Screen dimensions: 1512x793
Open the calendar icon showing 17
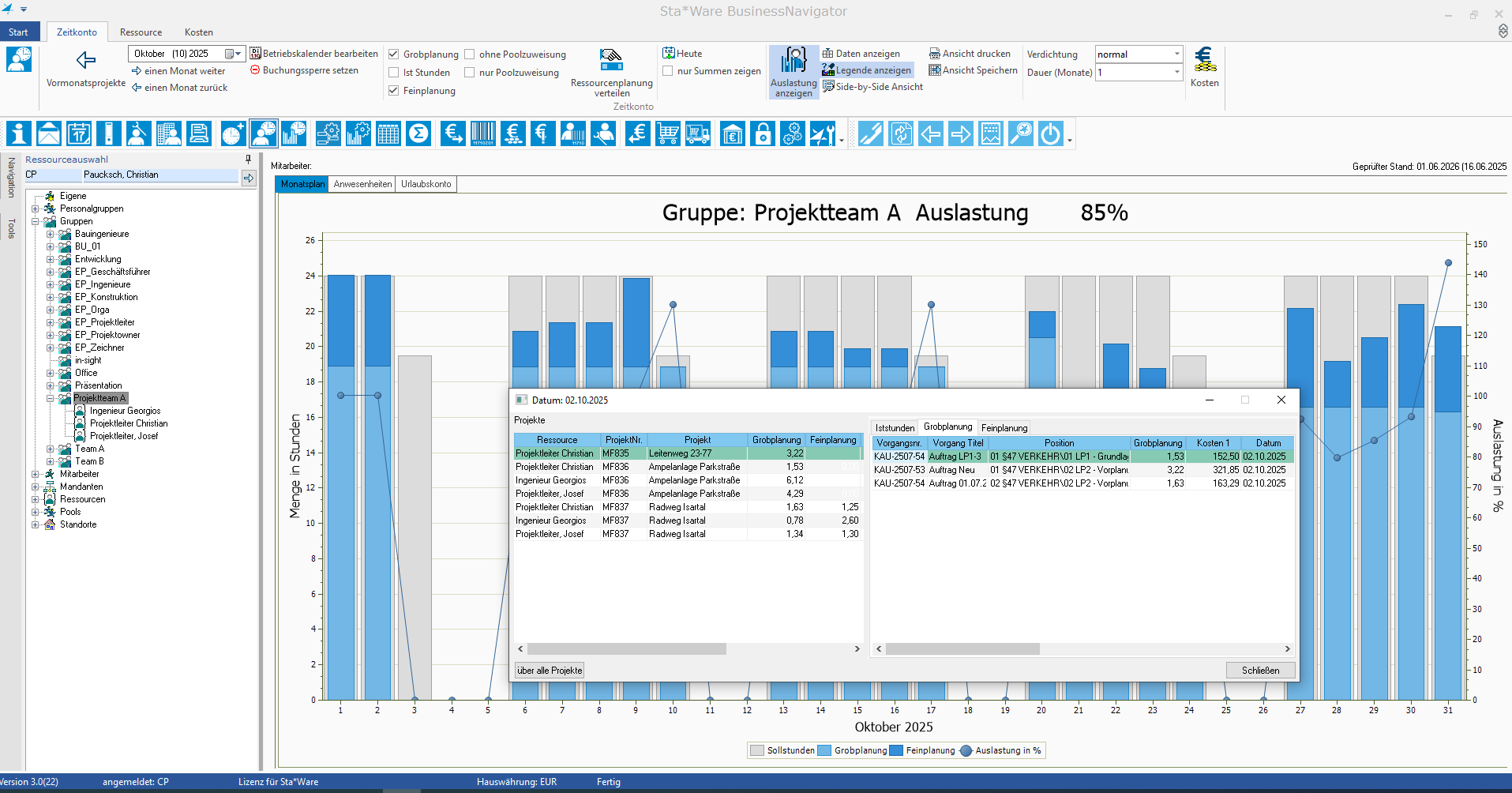[79, 133]
